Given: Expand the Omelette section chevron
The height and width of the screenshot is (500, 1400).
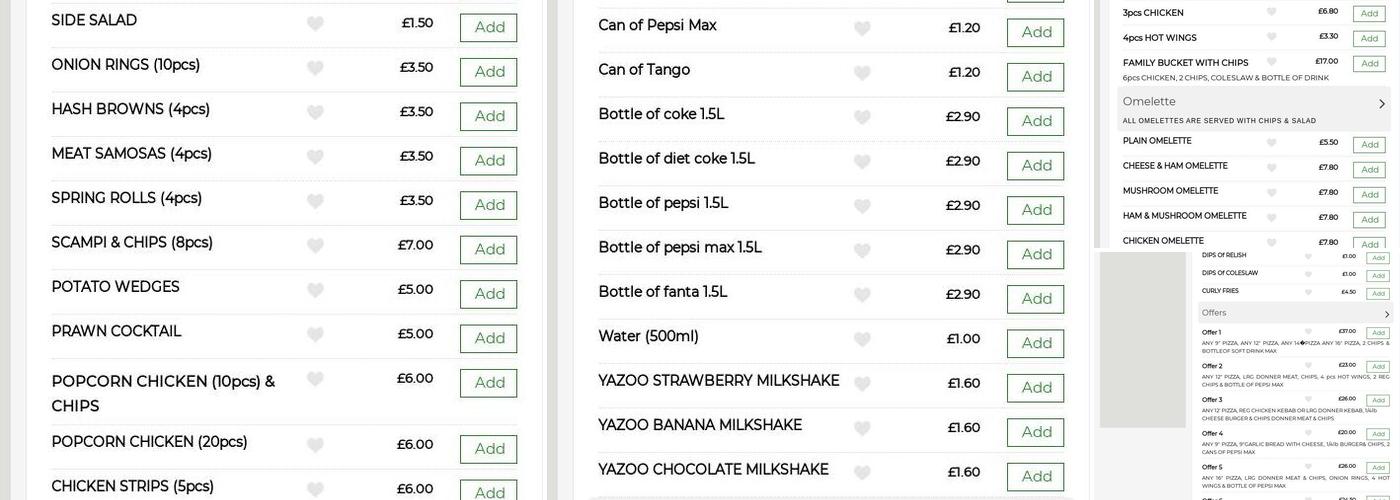Looking at the screenshot, I should (x=1382, y=103).
